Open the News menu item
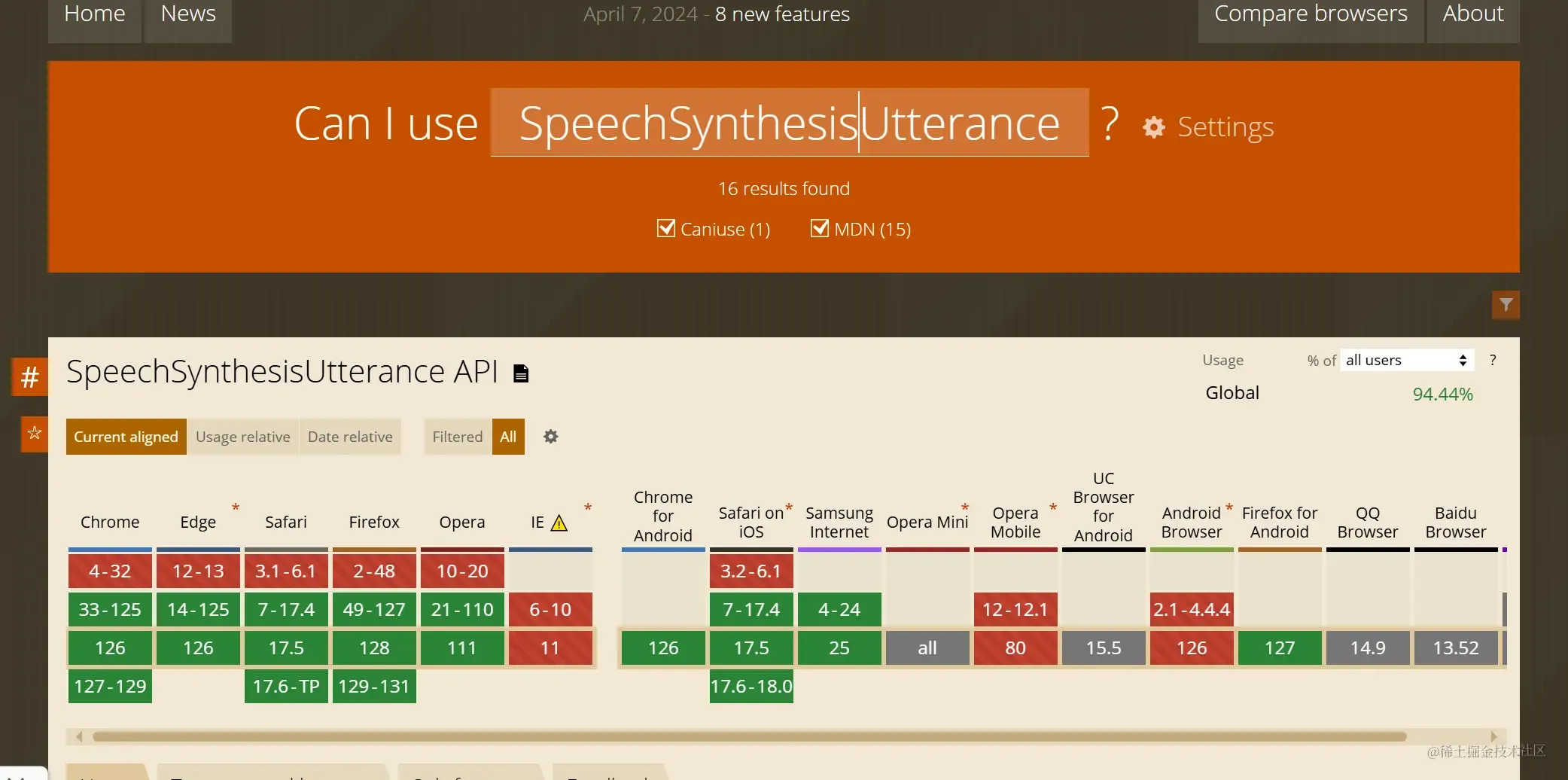1568x780 pixels. [x=188, y=15]
